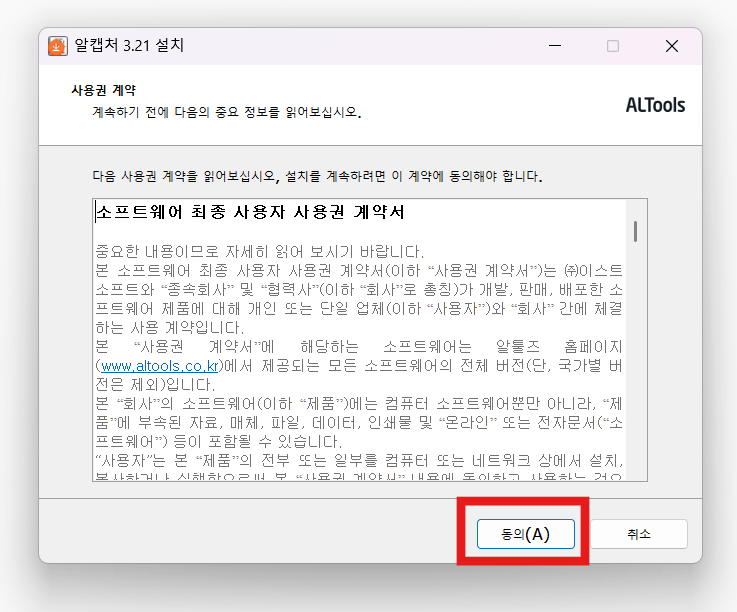Click the ALTools logo
The image size is (737, 612).
(655, 105)
